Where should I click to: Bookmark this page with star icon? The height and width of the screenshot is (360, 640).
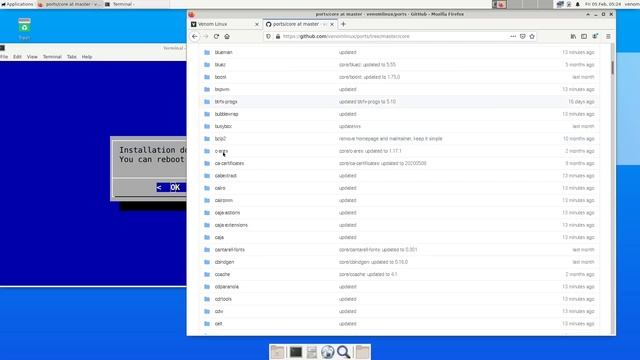tap(532, 36)
